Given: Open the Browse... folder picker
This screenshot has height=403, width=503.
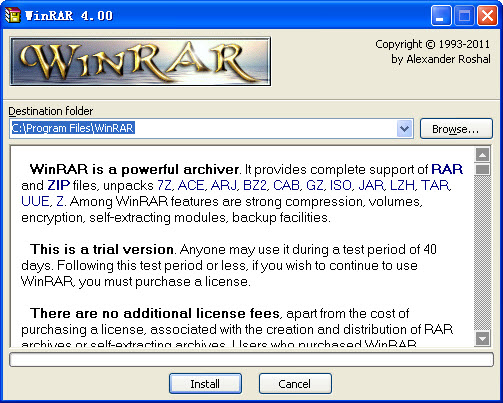Looking at the screenshot, I should point(456,129).
